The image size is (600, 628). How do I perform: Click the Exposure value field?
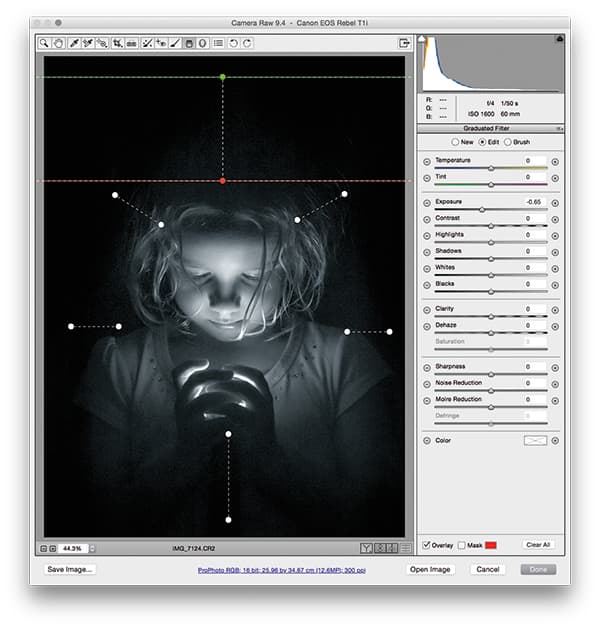pos(534,202)
